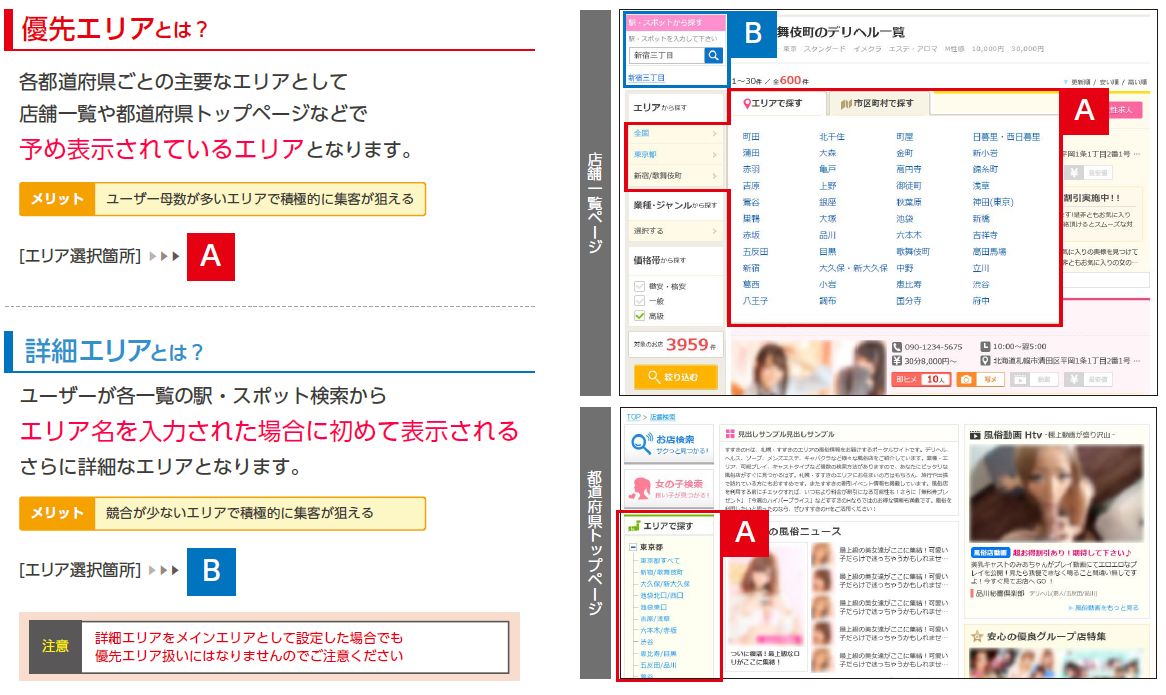Screen dimensions: 1166x695
Task: Collapse the 東京都 tree in エリアで探す panel
Action: 633,547
